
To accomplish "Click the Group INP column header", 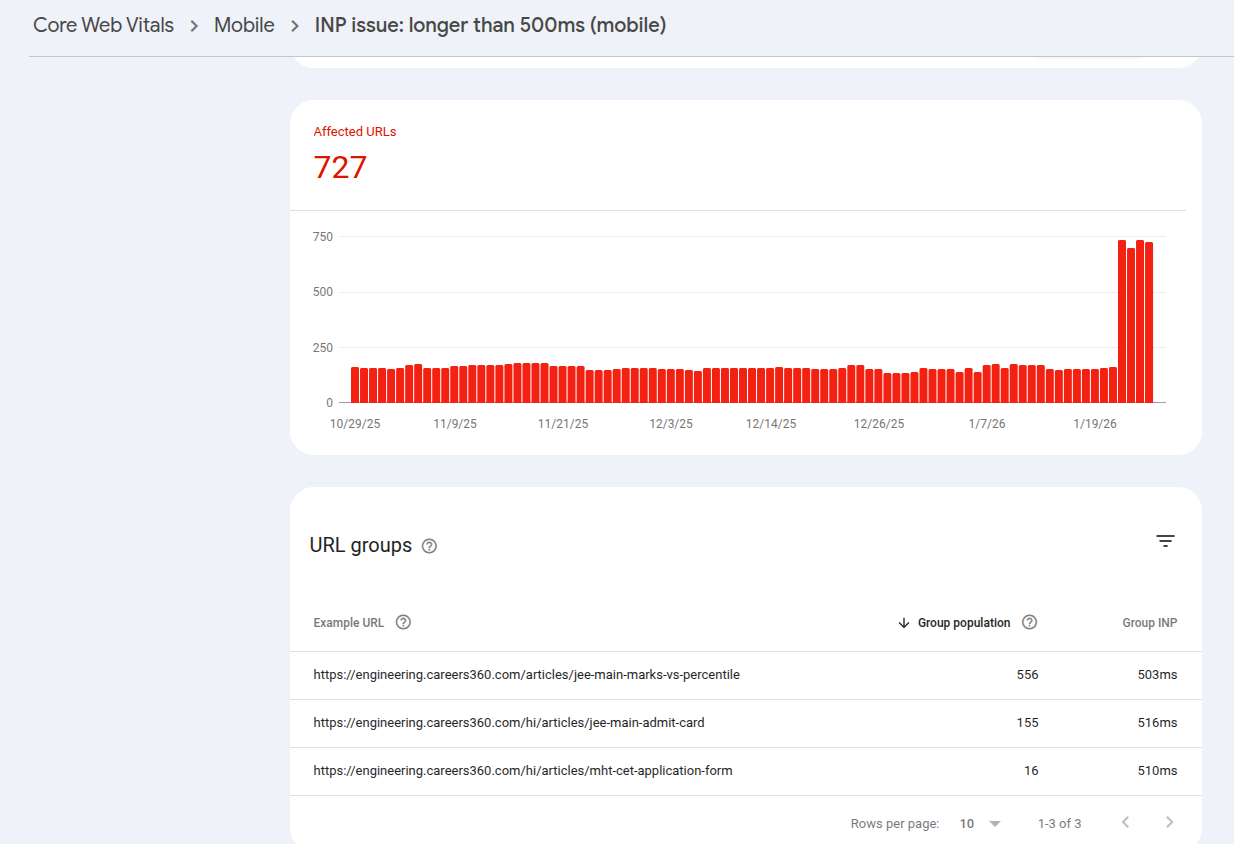I will [1149, 622].
